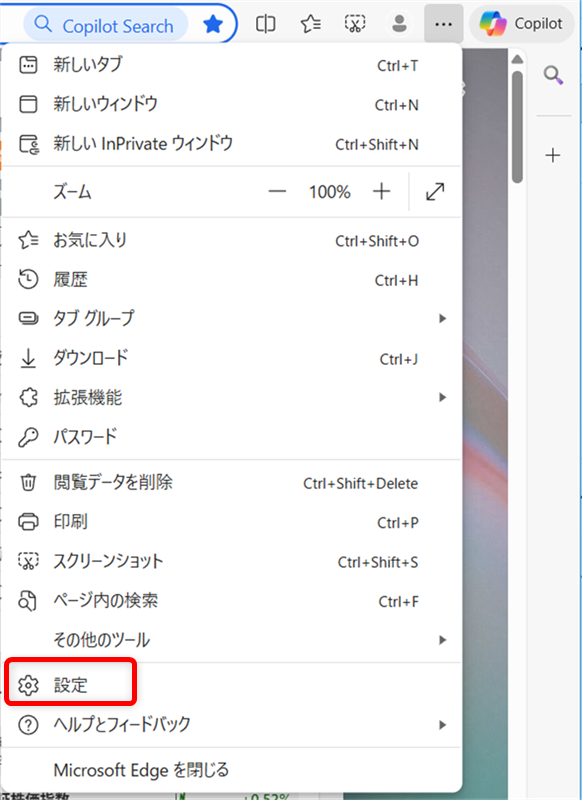This screenshot has height=800, width=582.
Task: Select ページ内の検索 menu item
Action: pyautogui.click(x=231, y=601)
